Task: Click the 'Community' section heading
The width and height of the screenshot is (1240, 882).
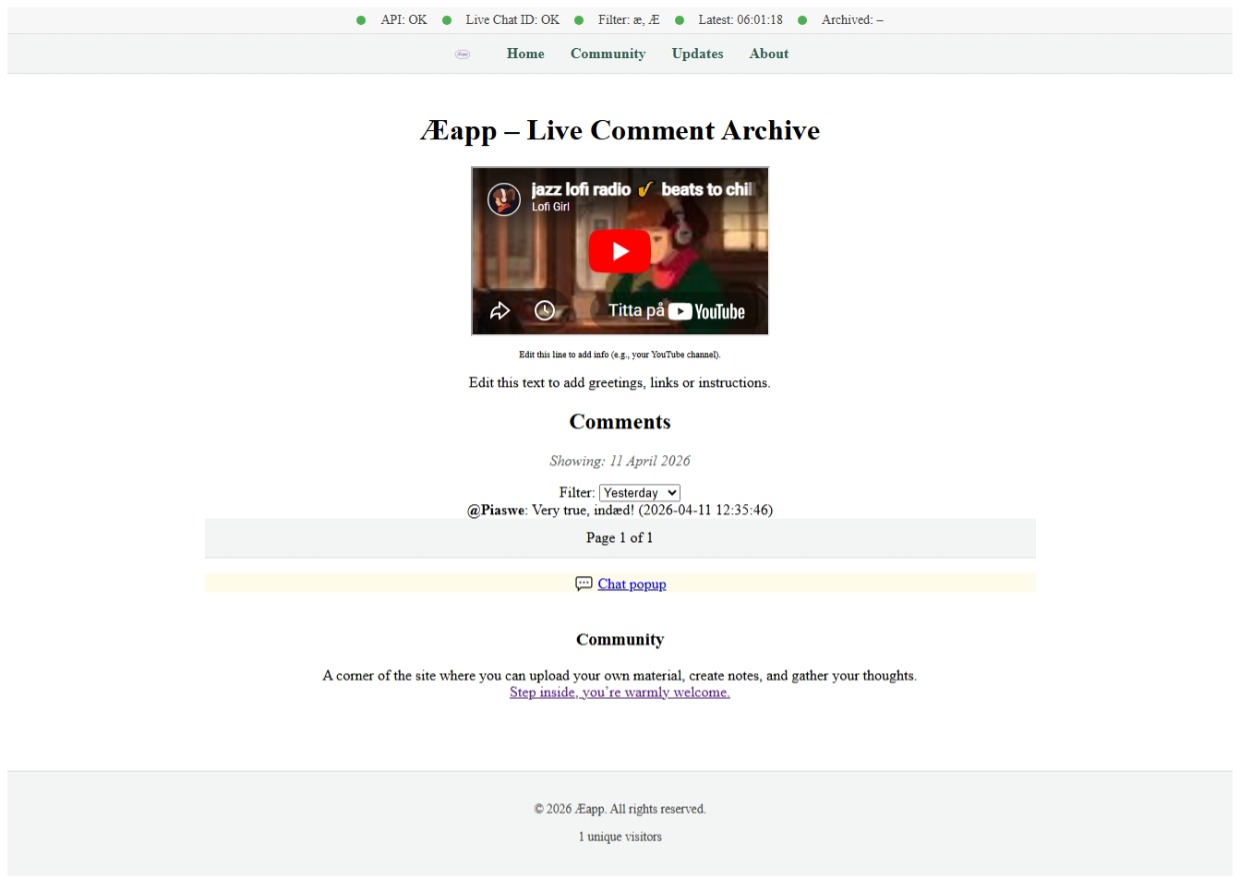Action: pos(620,640)
